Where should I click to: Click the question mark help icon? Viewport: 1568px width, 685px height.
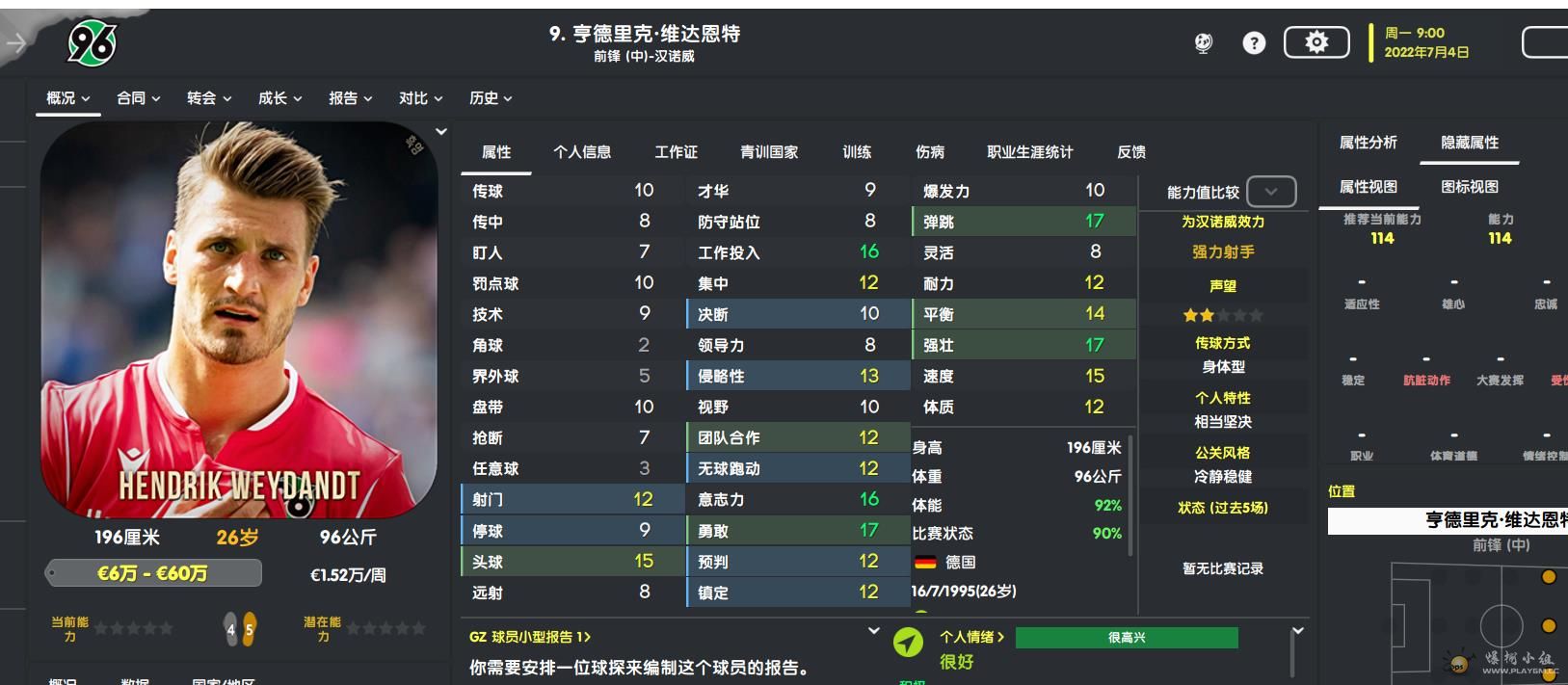[x=1254, y=43]
